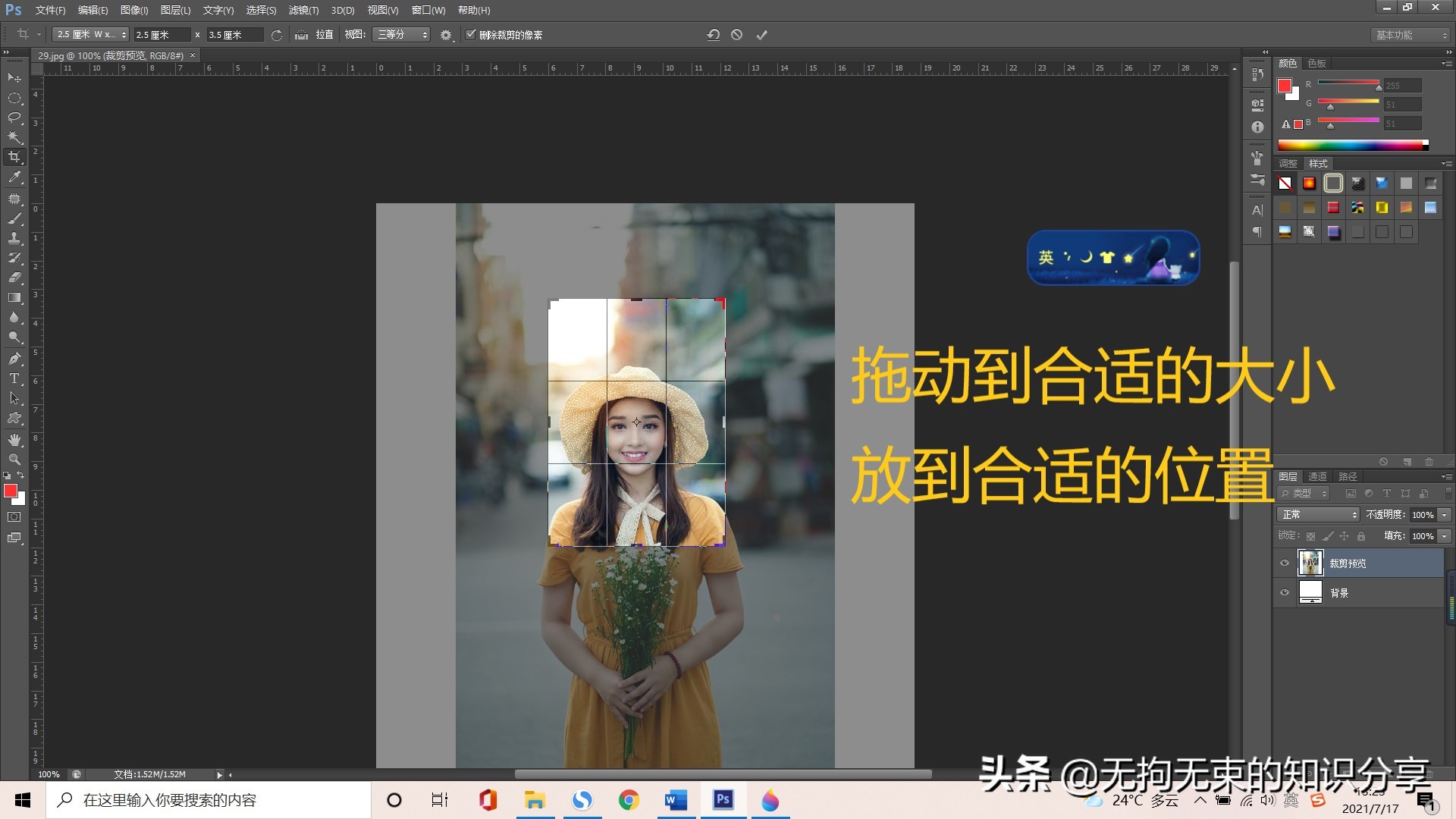This screenshot has height=819, width=1456.
Task: Hide the 背景 layer
Action: (x=1285, y=592)
